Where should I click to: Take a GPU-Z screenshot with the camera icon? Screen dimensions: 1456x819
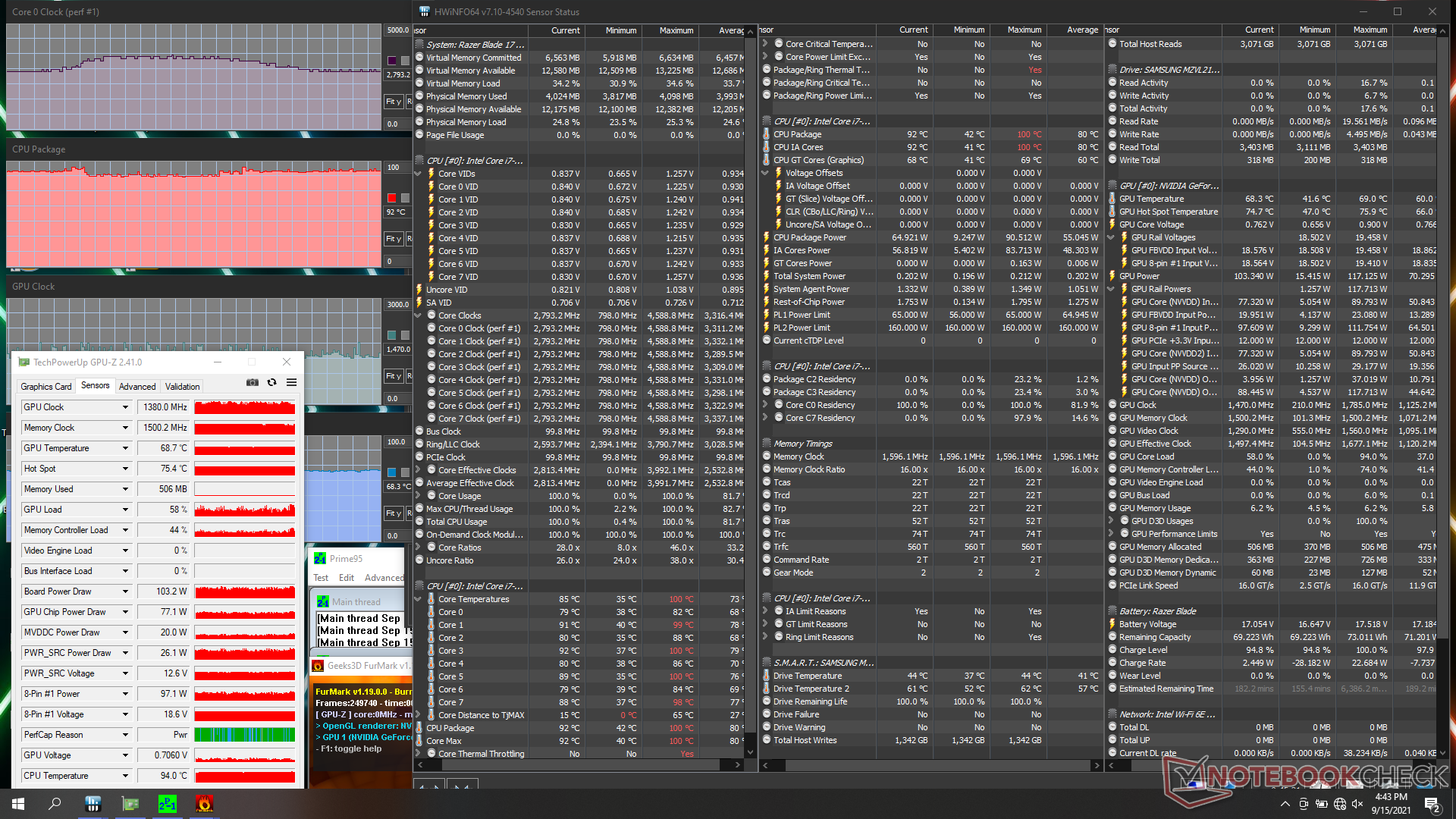click(x=253, y=383)
